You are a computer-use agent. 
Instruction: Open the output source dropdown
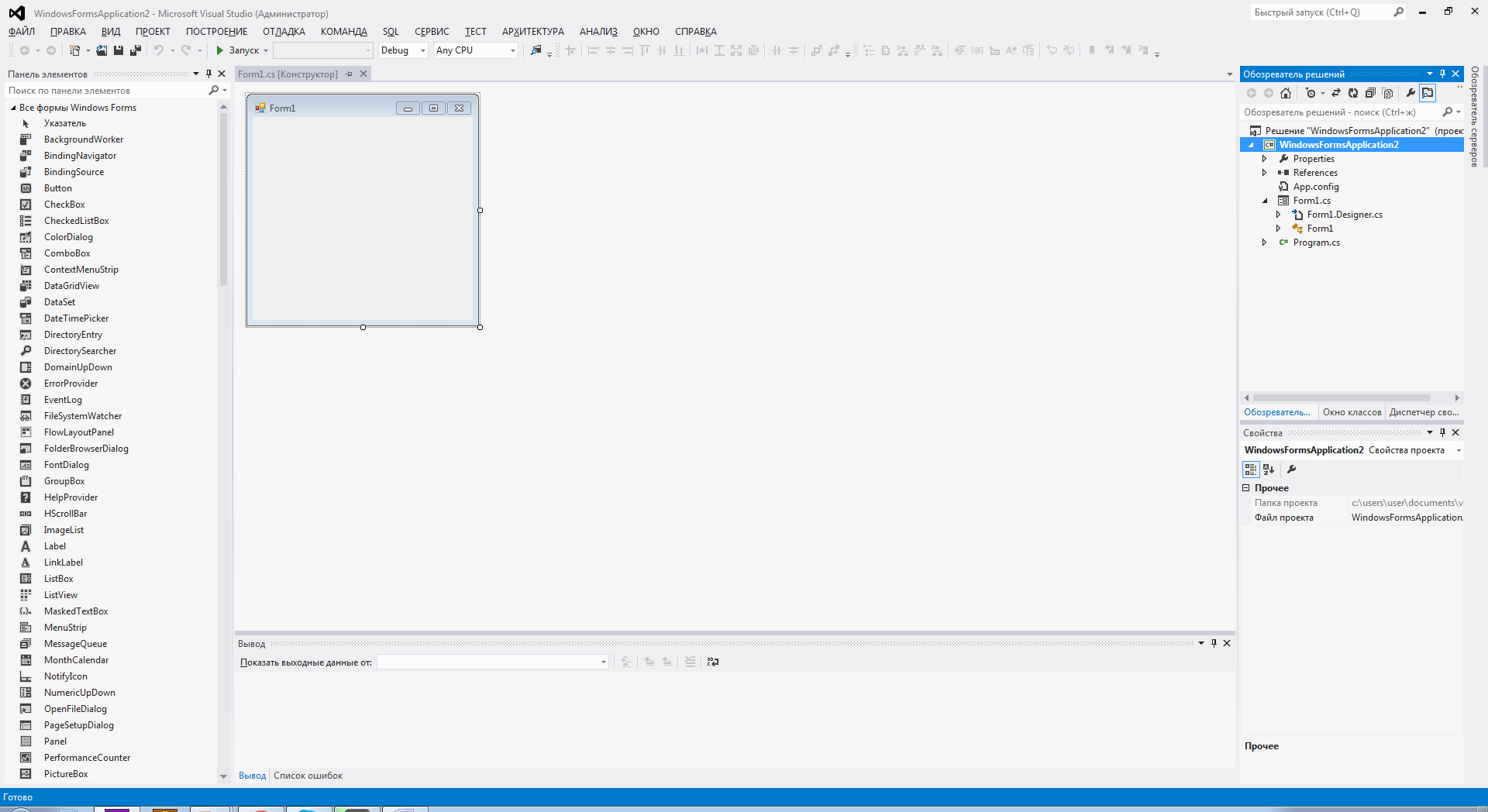coord(604,662)
